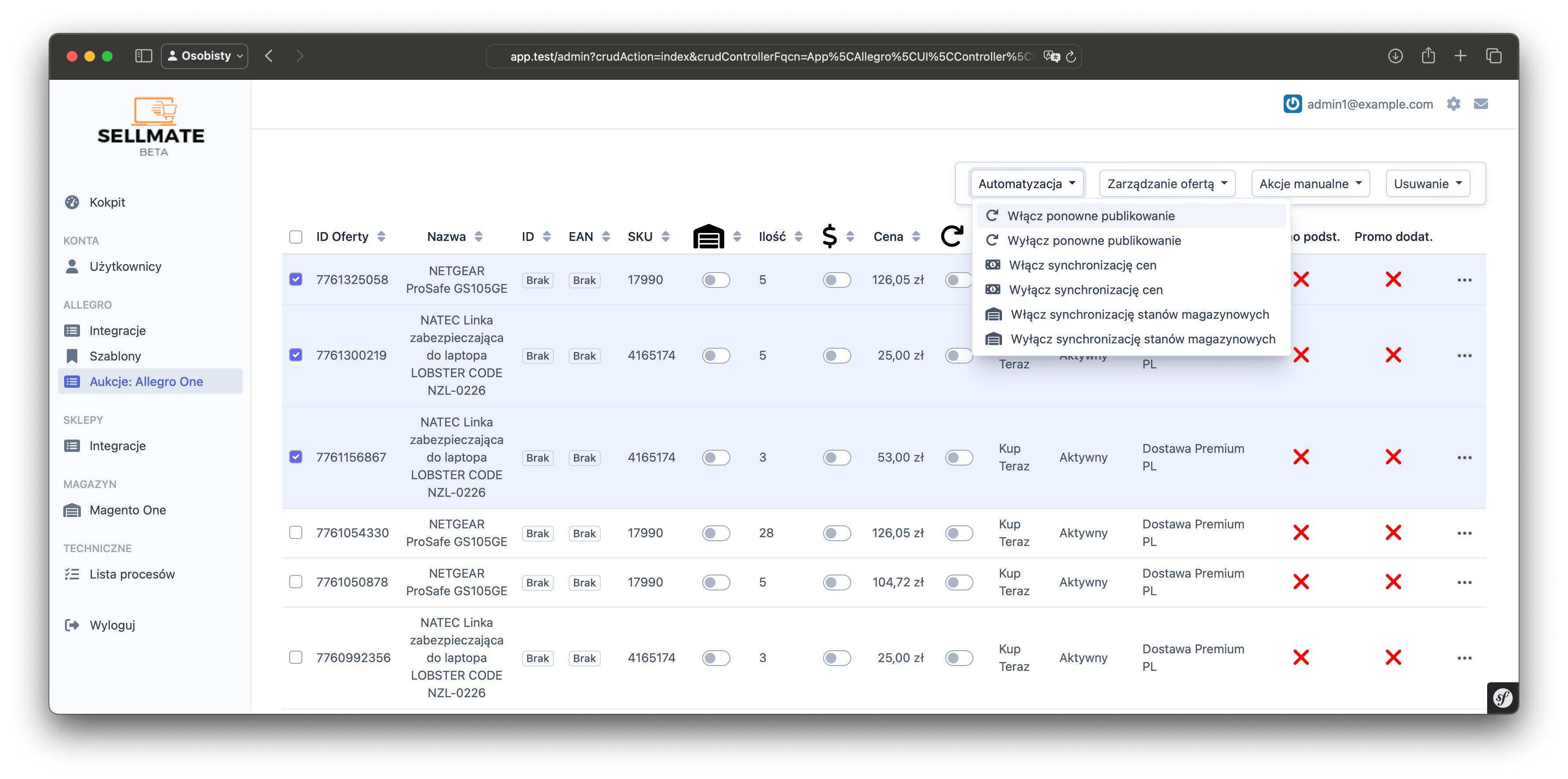This screenshot has width=1568, height=779.
Task: Toggle stock sync switch for offer 7760992356
Action: [x=716, y=659]
